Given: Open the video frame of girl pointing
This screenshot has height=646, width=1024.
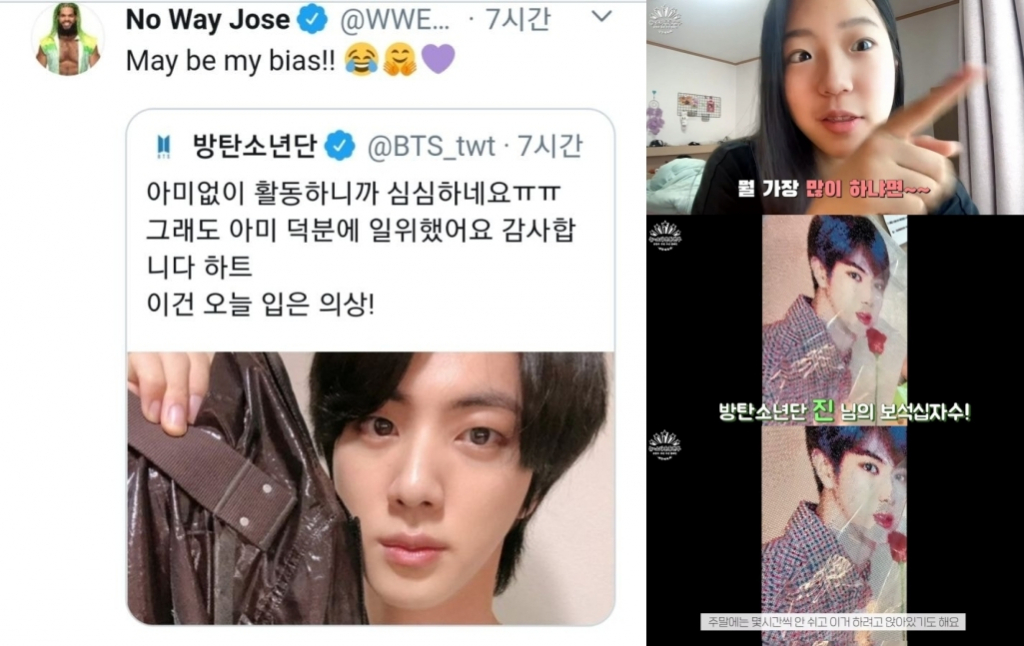Looking at the screenshot, I should (x=835, y=107).
